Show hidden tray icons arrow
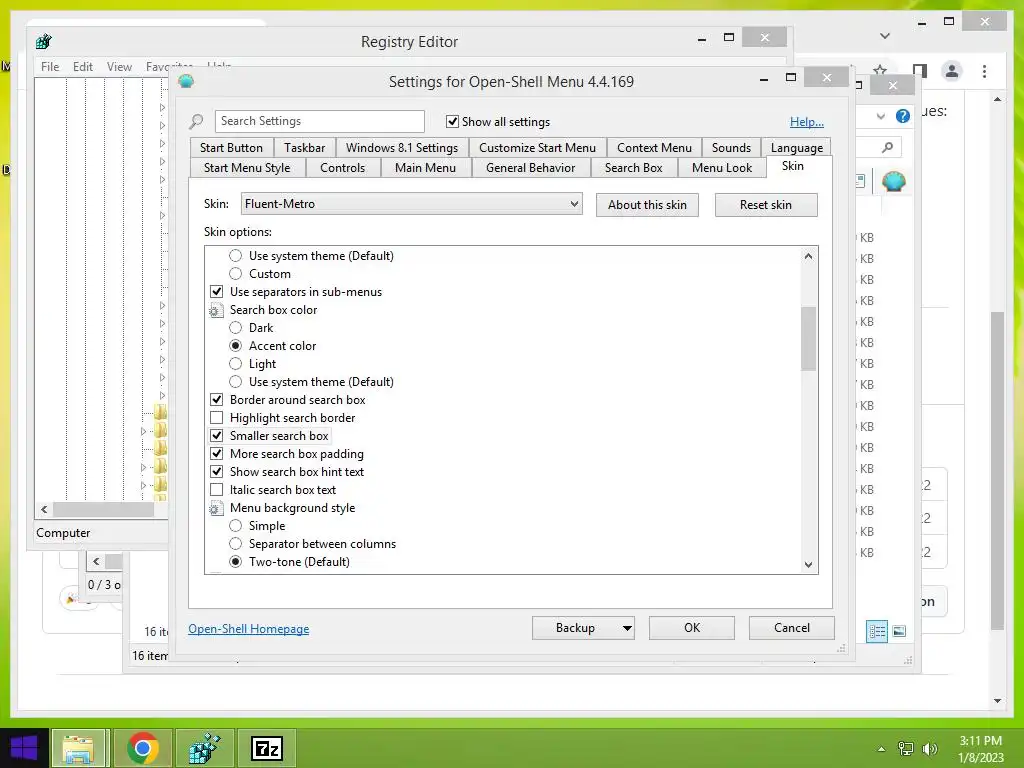Screen dimensions: 1024x768 pyautogui.click(x=882, y=749)
